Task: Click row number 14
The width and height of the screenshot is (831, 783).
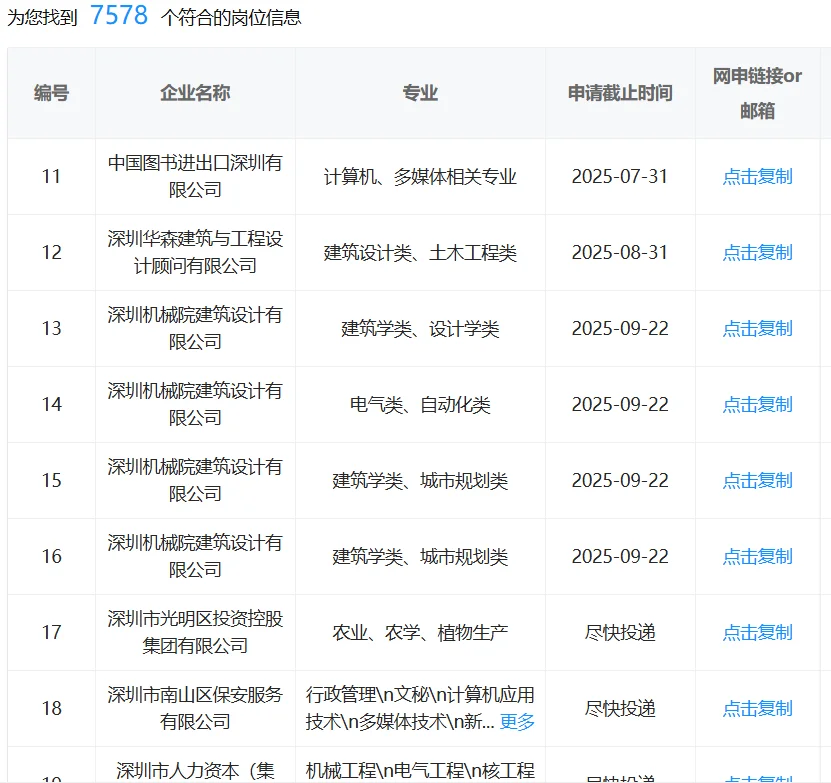Action: [x=51, y=404]
